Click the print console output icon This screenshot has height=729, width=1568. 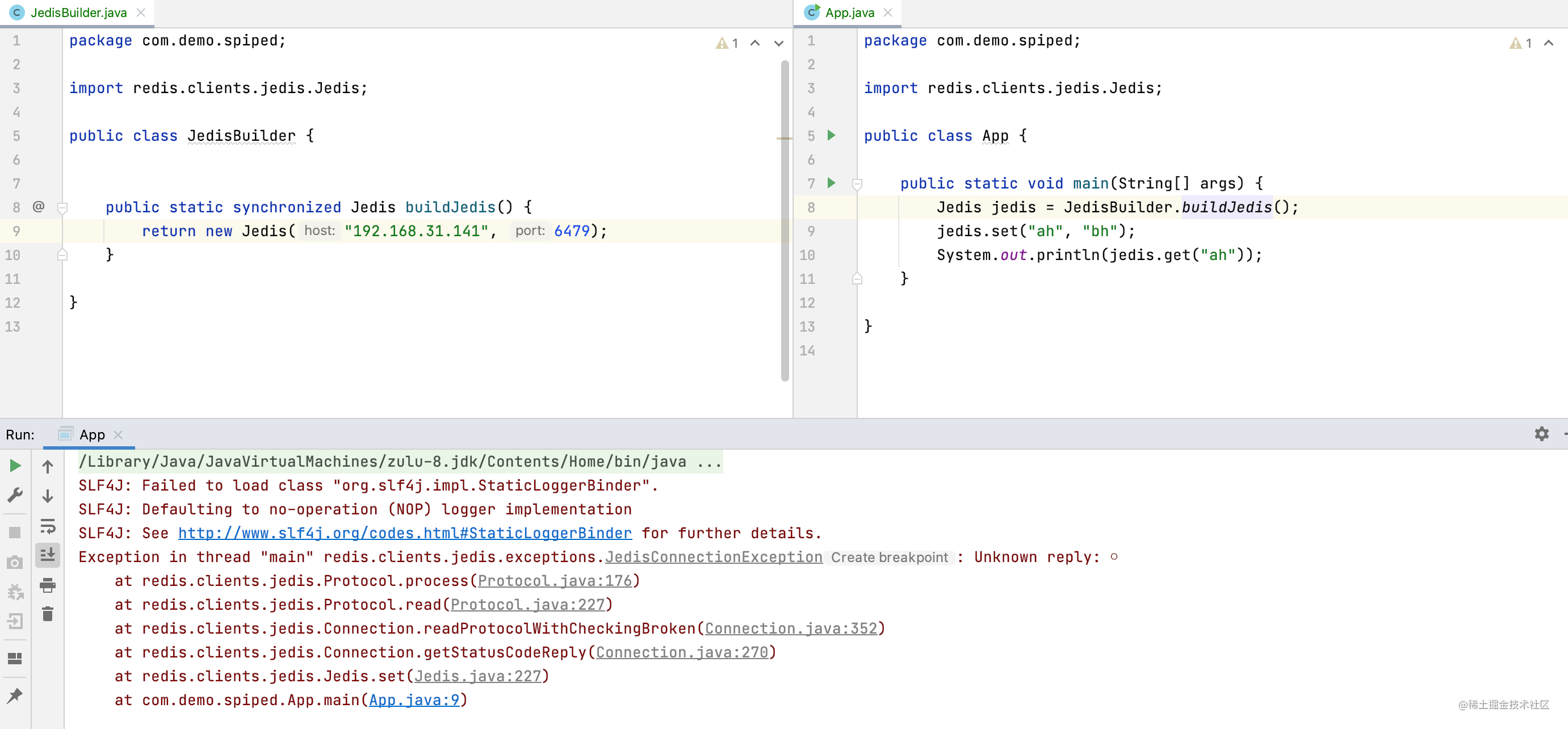48,585
